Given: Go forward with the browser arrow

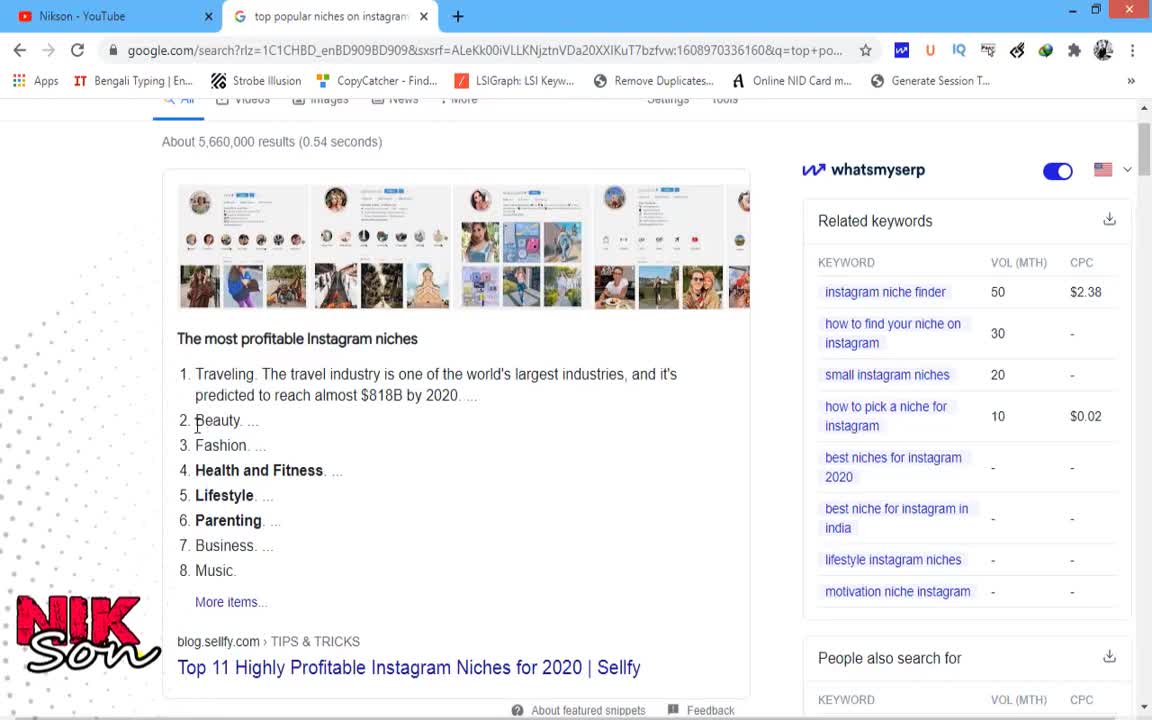Looking at the screenshot, I should 48,50.
